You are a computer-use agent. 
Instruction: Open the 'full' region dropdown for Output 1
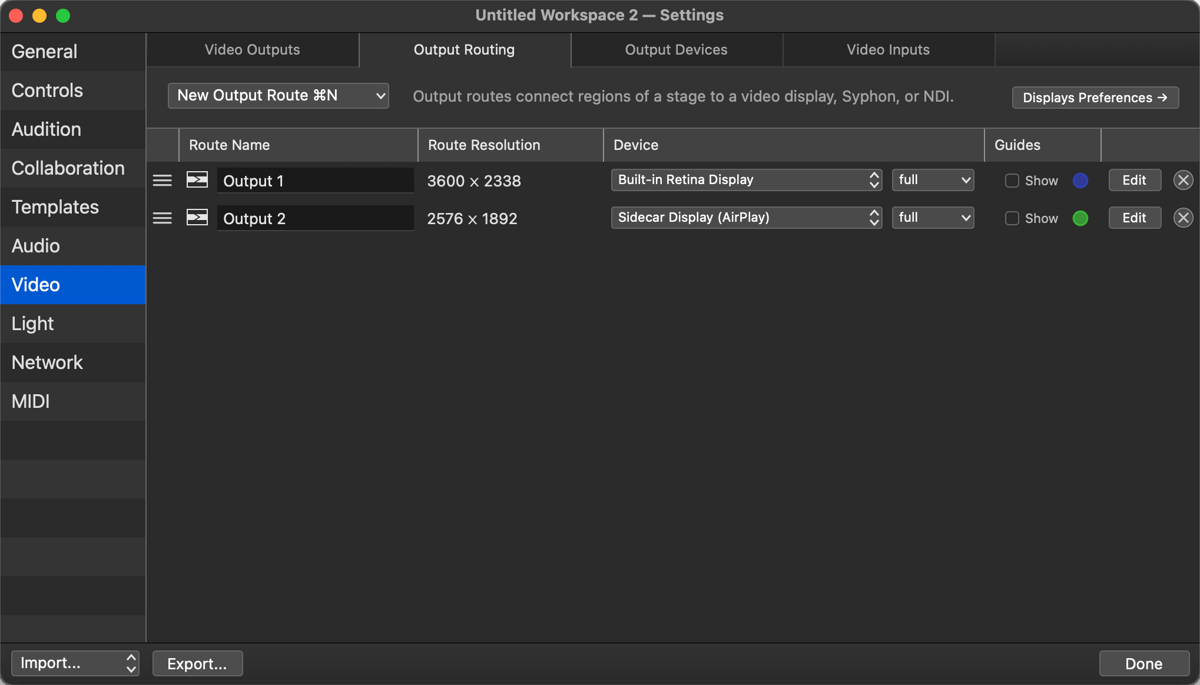[933, 180]
